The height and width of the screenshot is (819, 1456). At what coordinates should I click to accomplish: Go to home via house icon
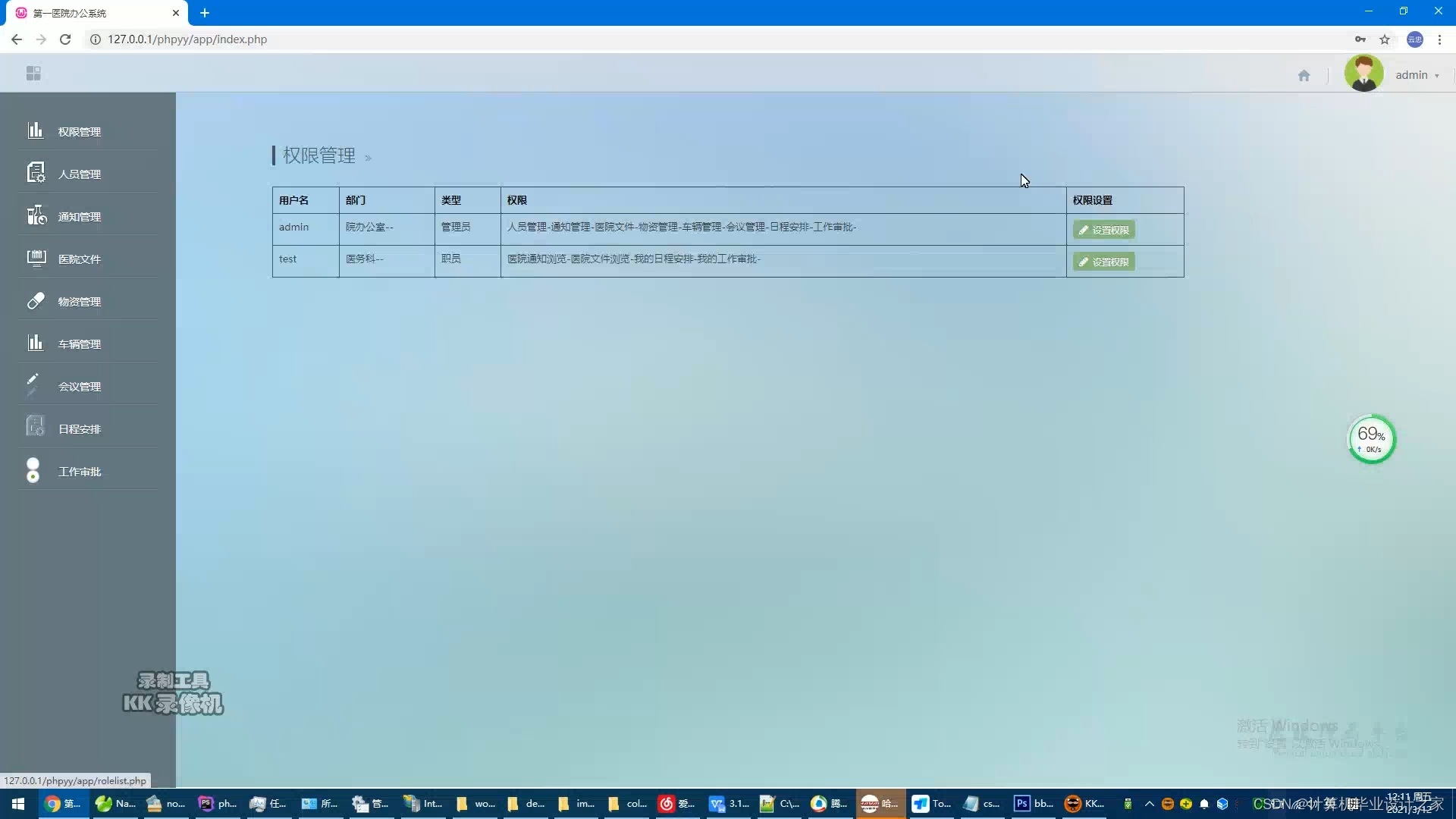(x=1304, y=75)
